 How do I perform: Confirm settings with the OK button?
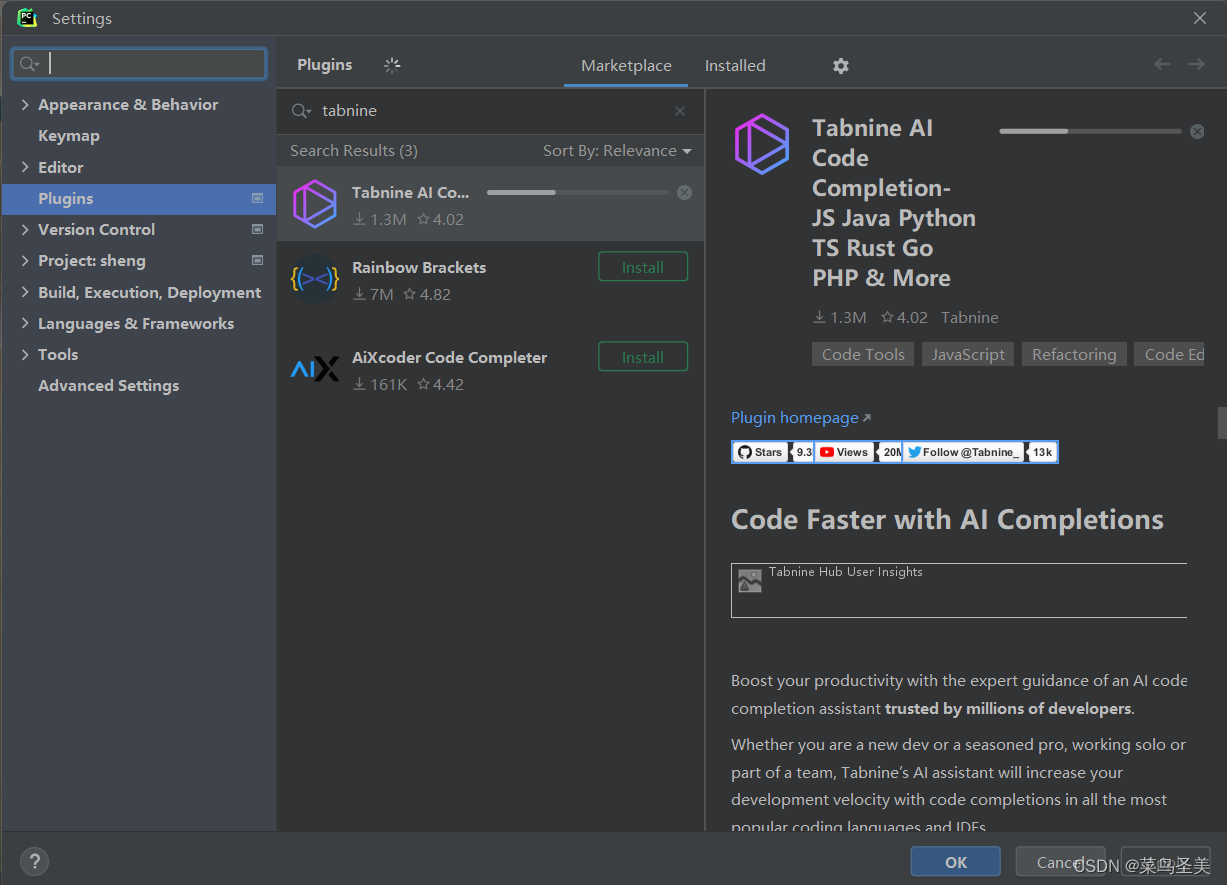click(x=956, y=862)
